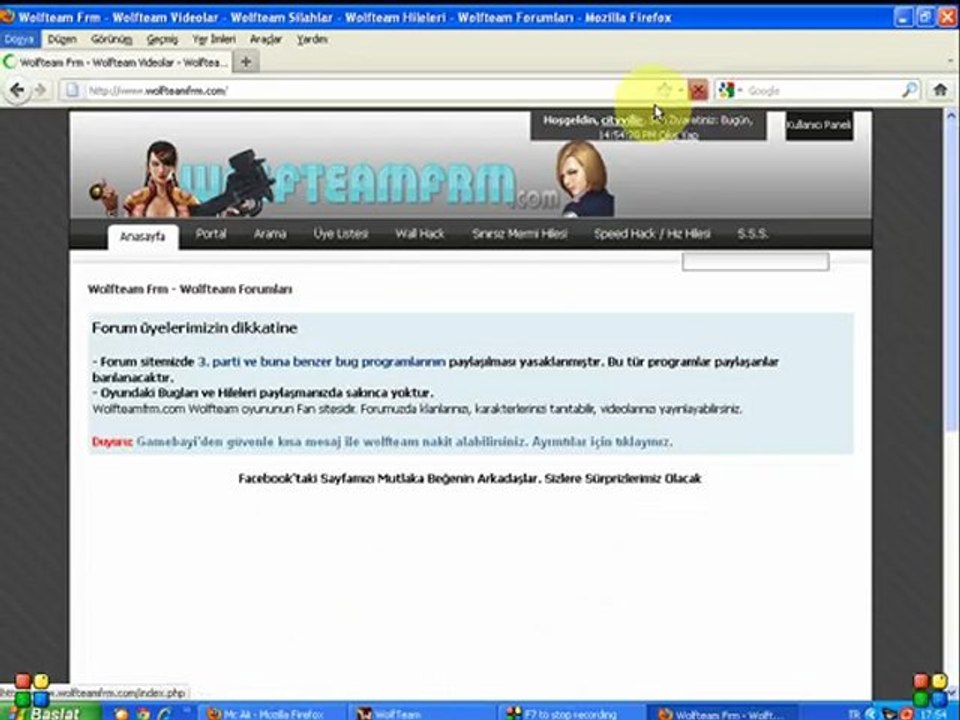Click the forward navigation arrow
Viewport: 960px width, 720px height.
pyautogui.click(x=40, y=91)
